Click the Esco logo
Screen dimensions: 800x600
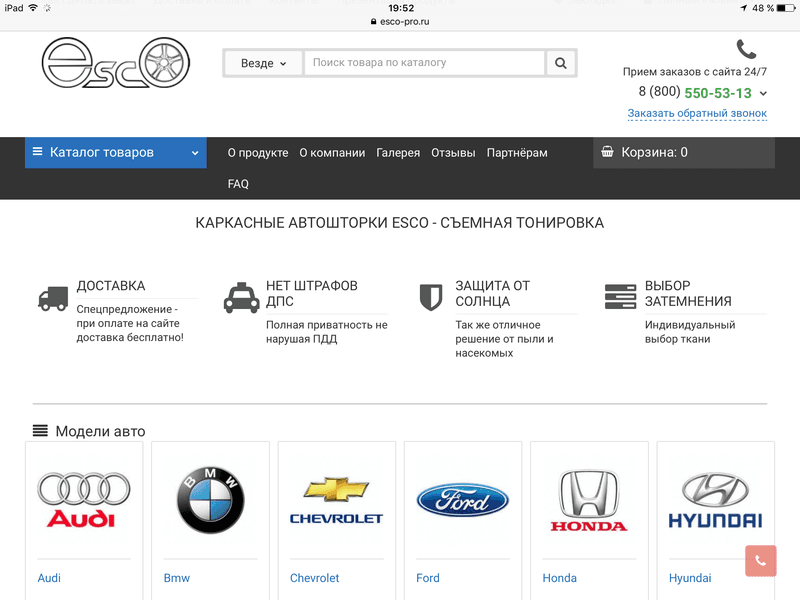coord(115,63)
